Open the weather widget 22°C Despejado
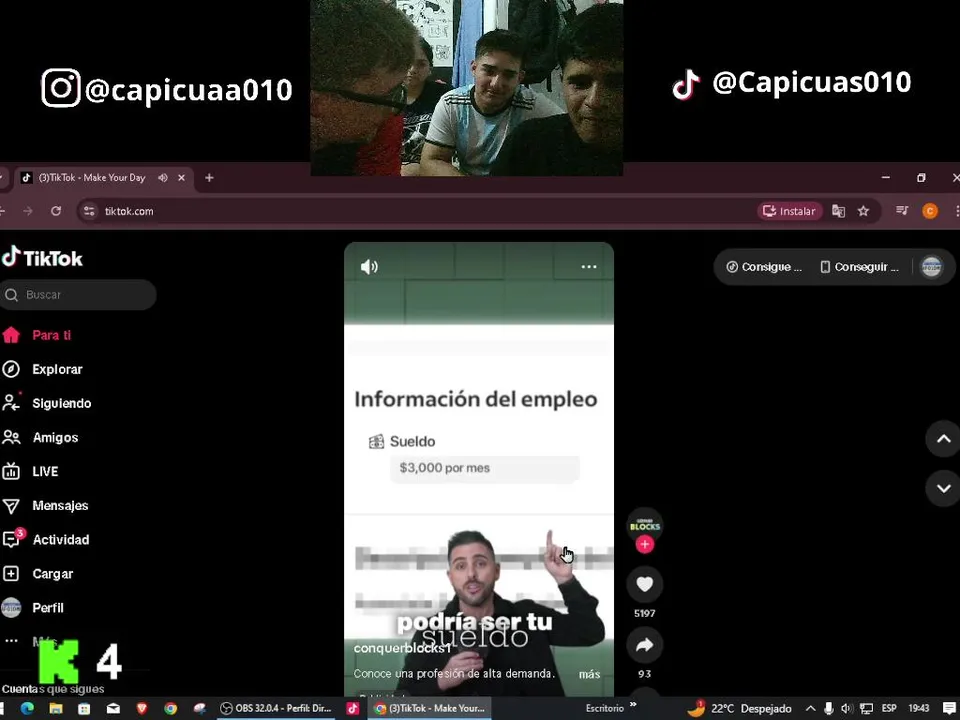 [x=738, y=708]
